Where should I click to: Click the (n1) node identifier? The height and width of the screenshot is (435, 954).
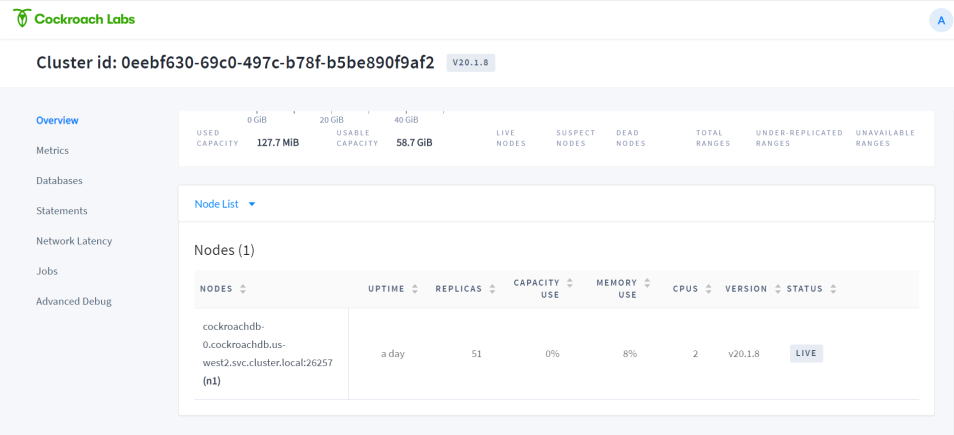(211, 381)
